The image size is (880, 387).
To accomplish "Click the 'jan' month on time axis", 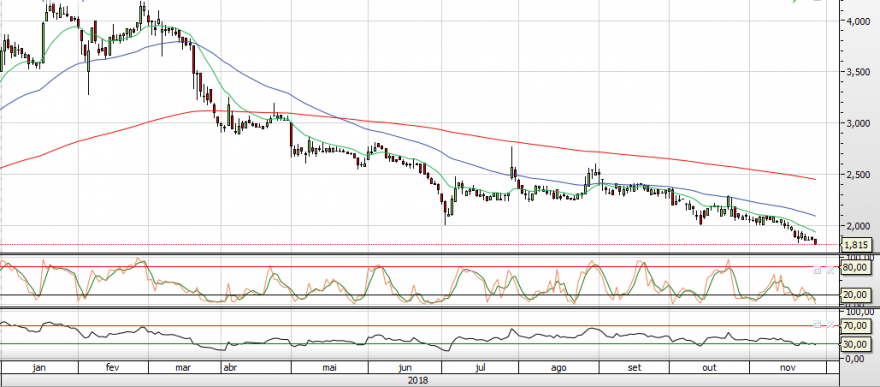I will click(39, 367).
